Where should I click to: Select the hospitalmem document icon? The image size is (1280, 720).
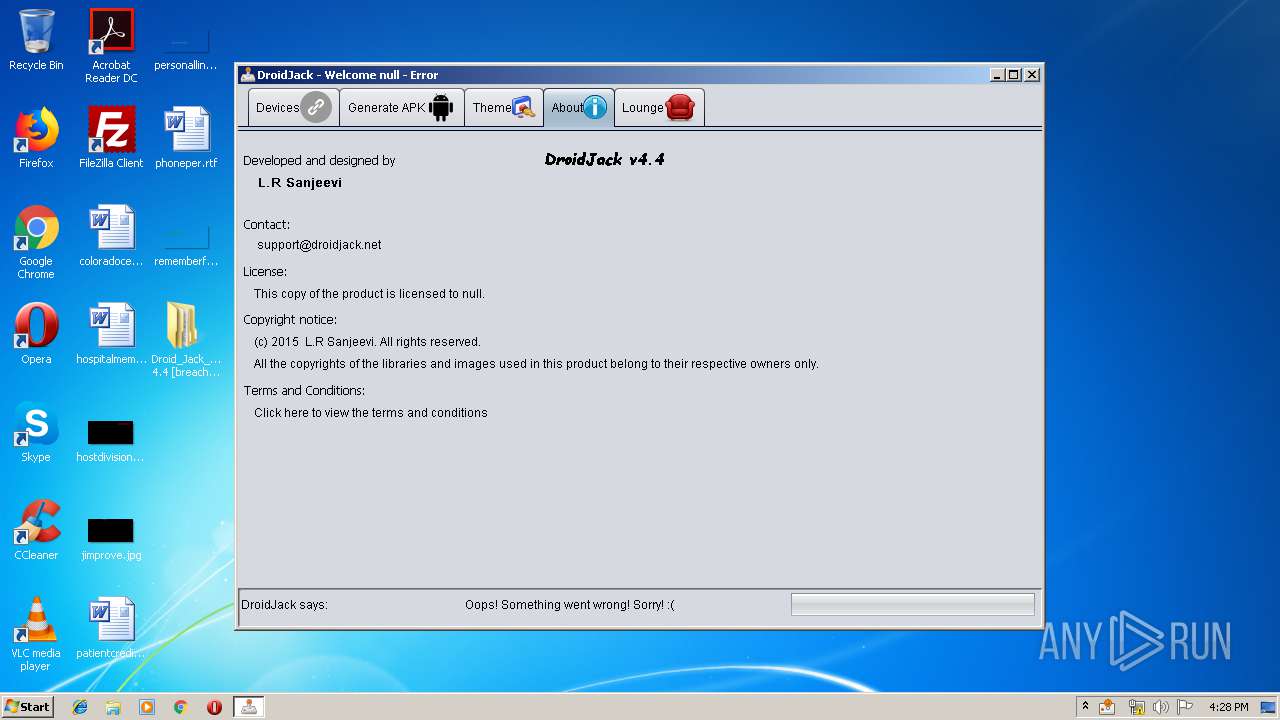tap(111, 334)
